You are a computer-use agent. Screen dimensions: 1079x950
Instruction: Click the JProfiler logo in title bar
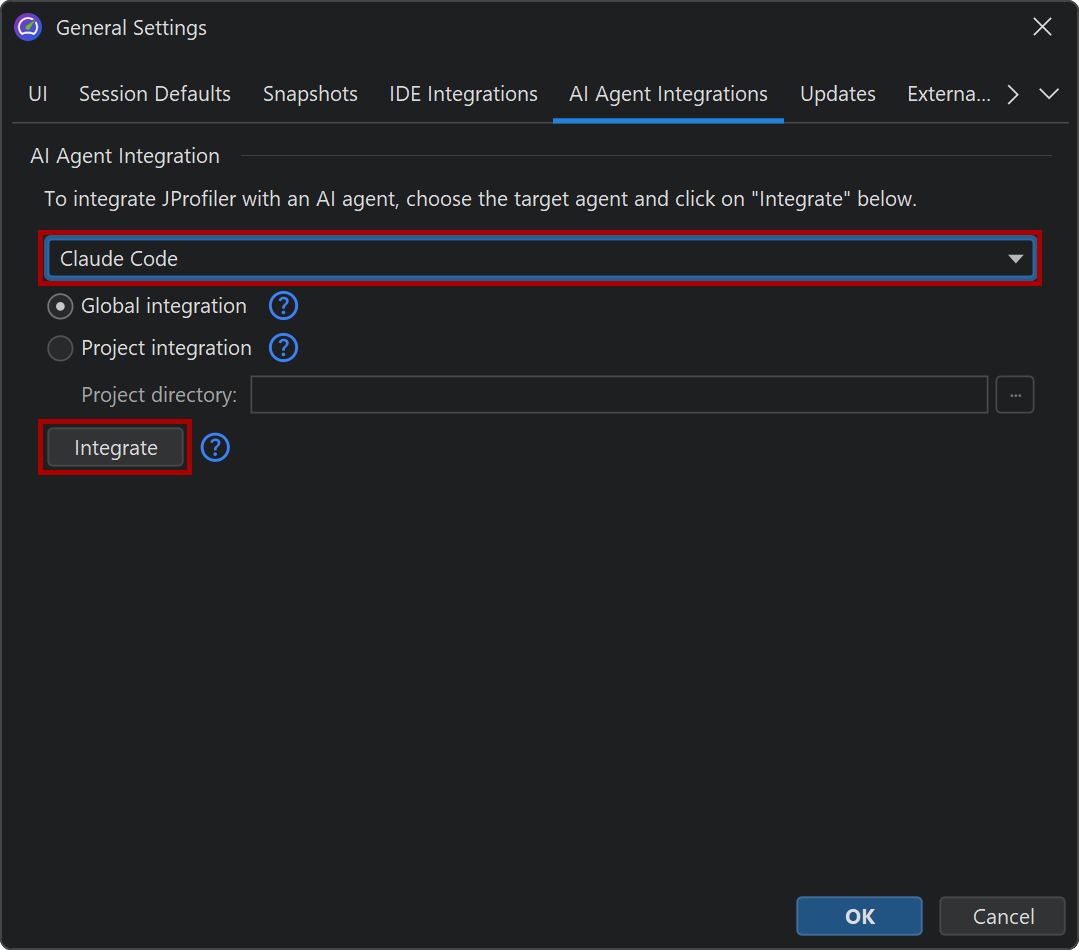coord(28,28)
